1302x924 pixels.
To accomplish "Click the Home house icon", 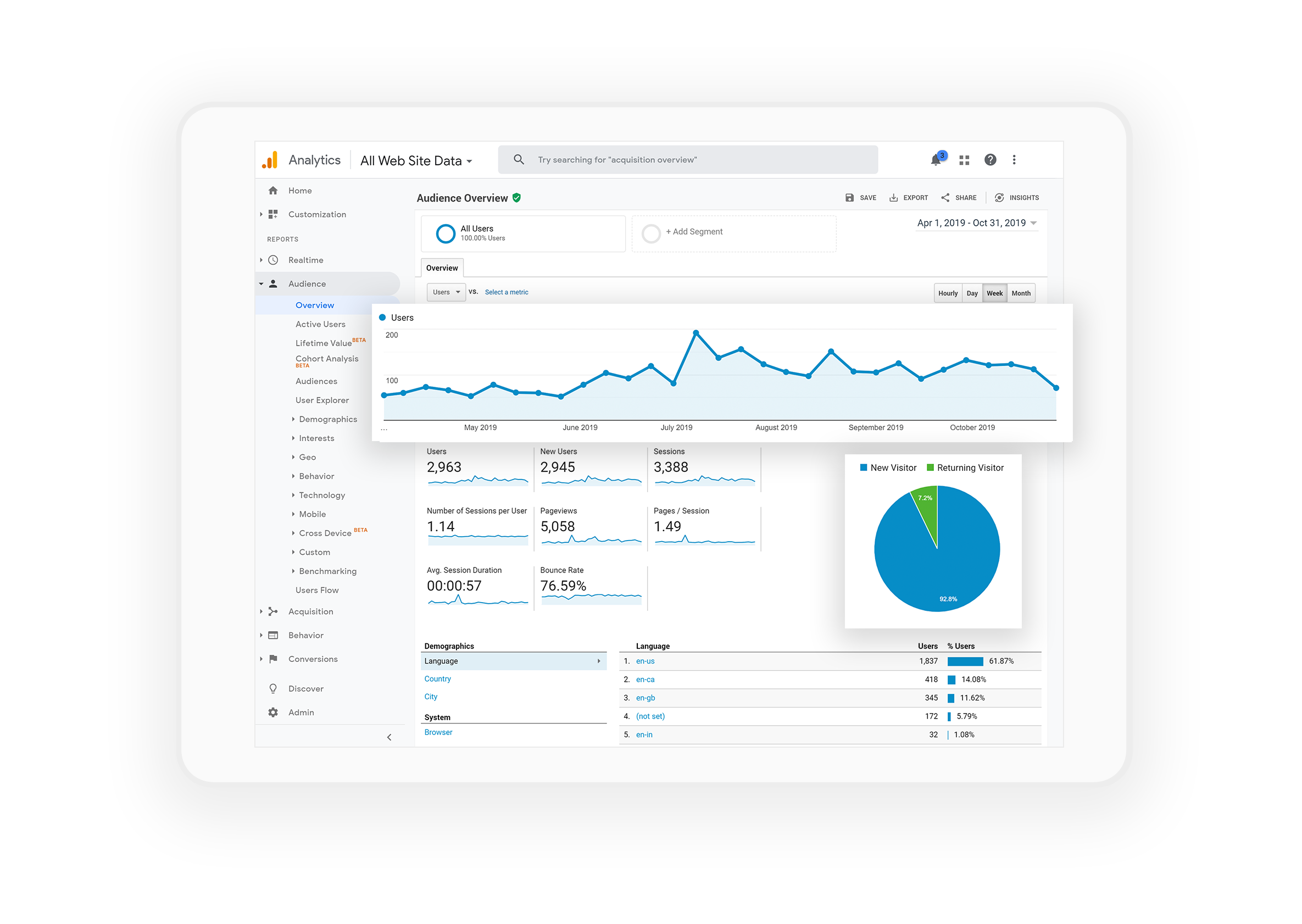I will [x=273, y=191].
